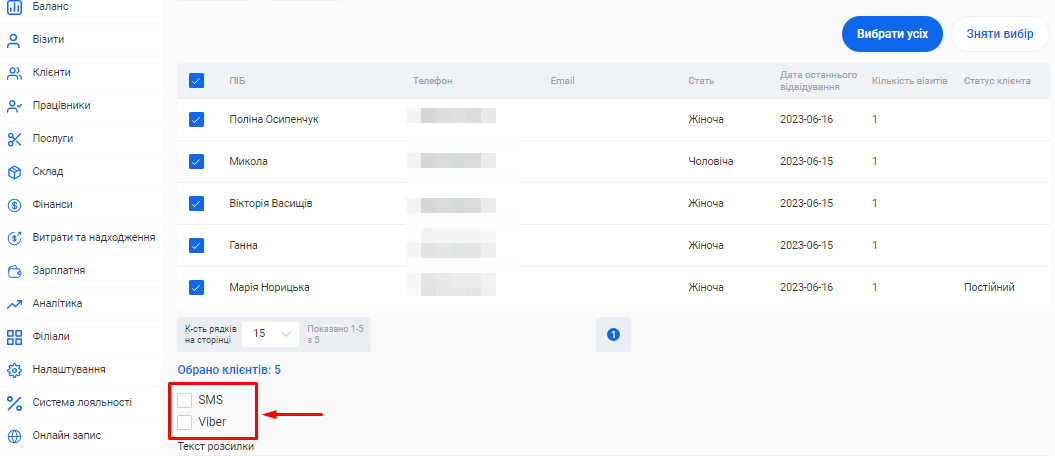
Task: Click the Фінанси dollar coin icon
Action: [15, 205]
